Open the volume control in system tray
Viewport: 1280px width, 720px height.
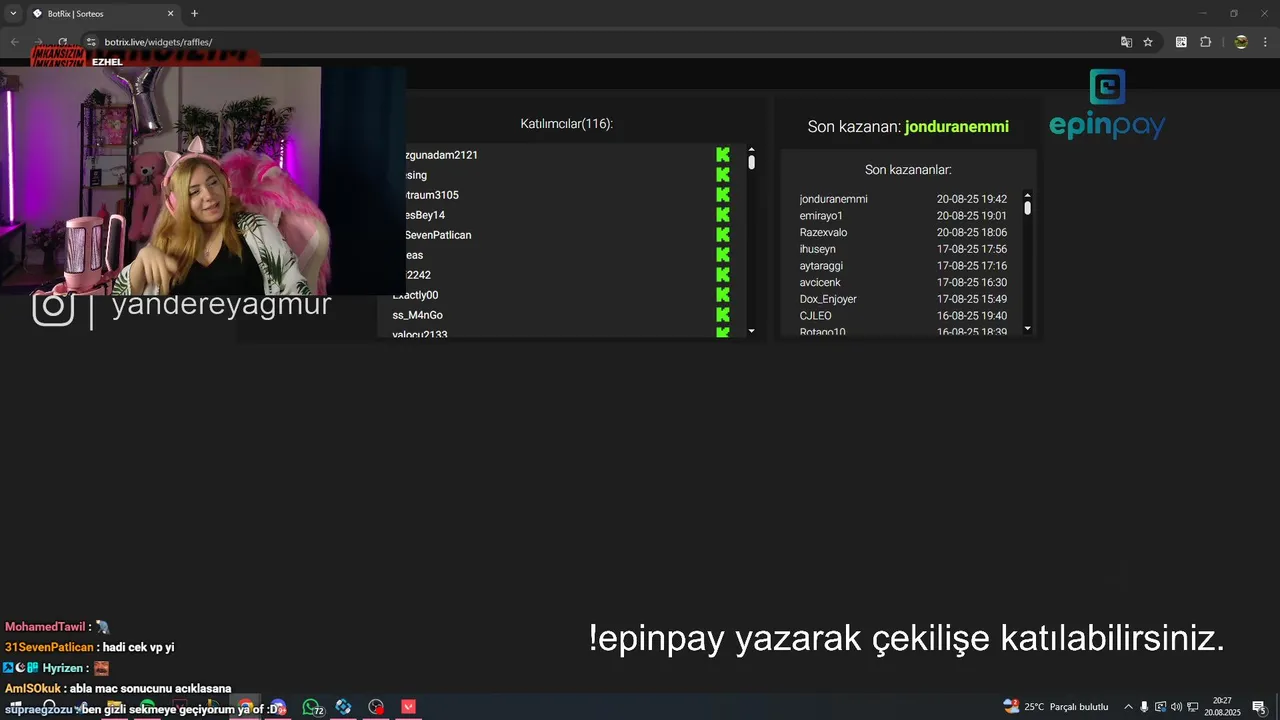[1176, 707]
